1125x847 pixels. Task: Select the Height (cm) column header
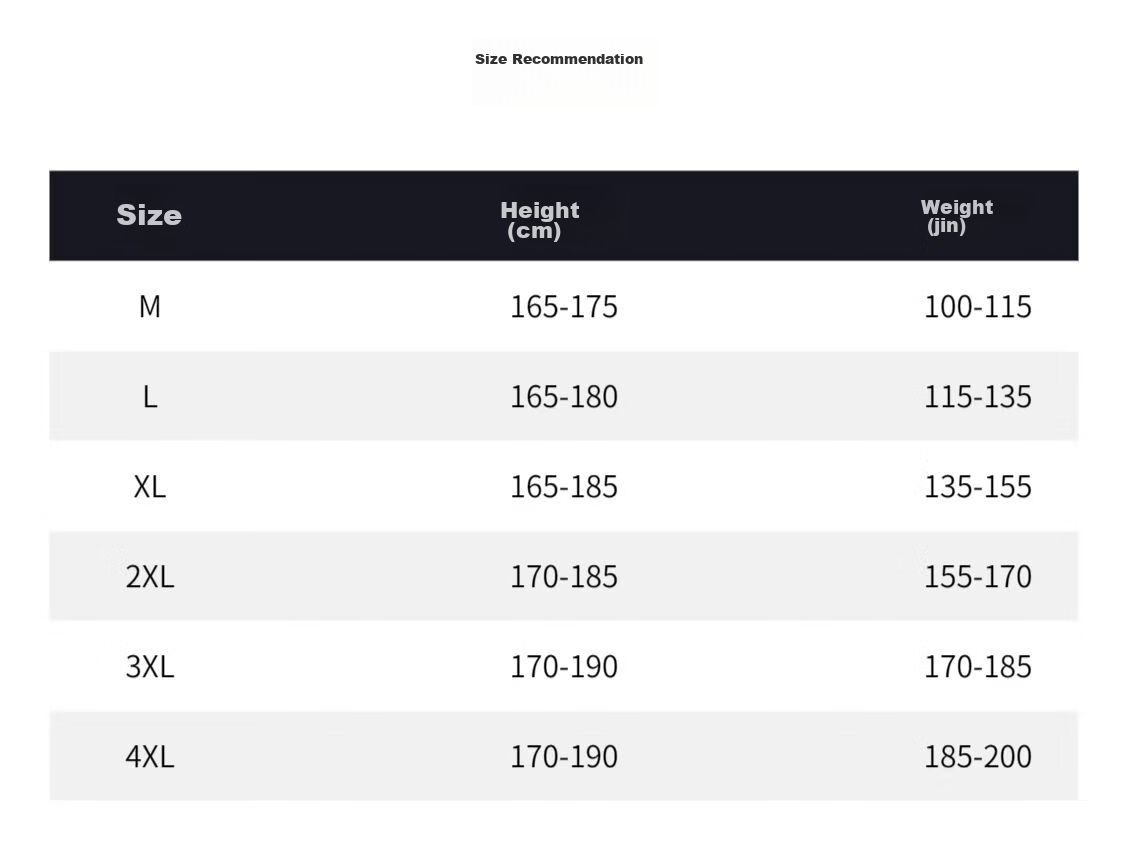coord(540,220)
